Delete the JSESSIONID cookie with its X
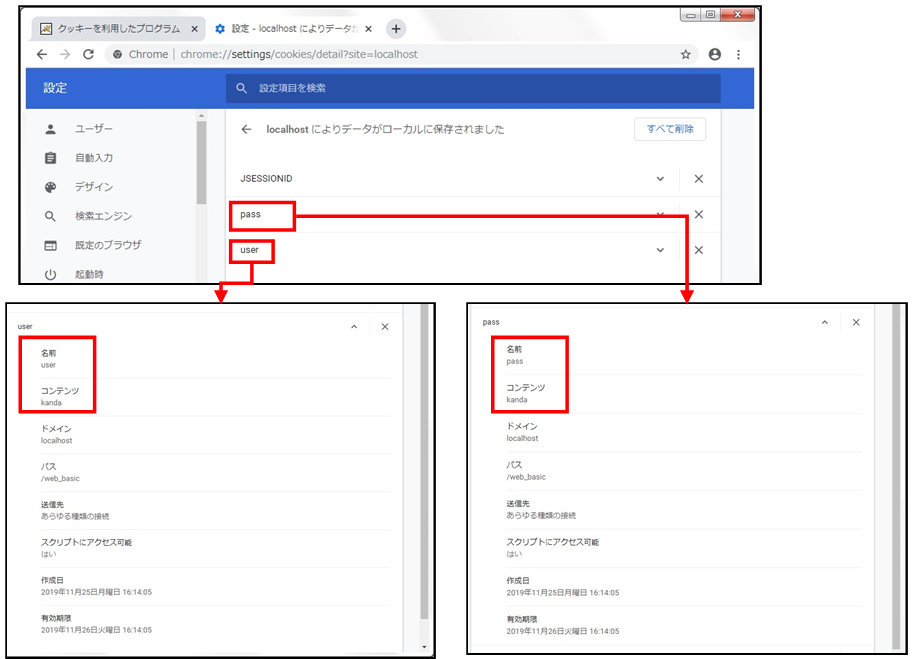The width and height of the screenshot is (913, 659). click(699, 179)
